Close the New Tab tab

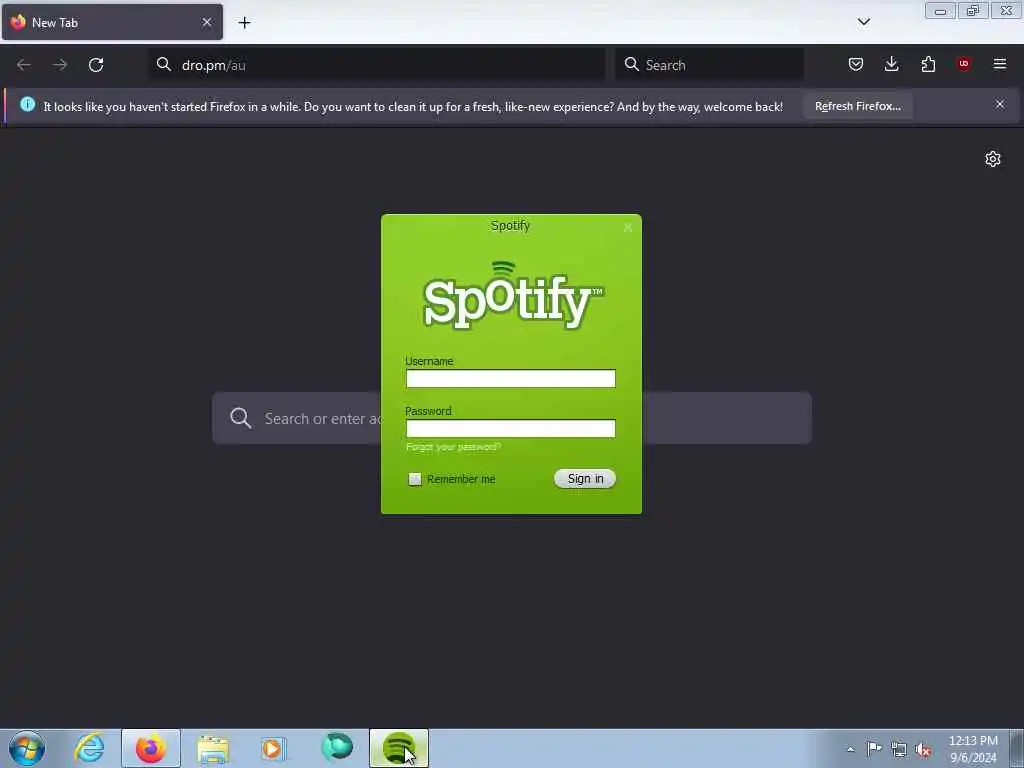tap(207, 22)
